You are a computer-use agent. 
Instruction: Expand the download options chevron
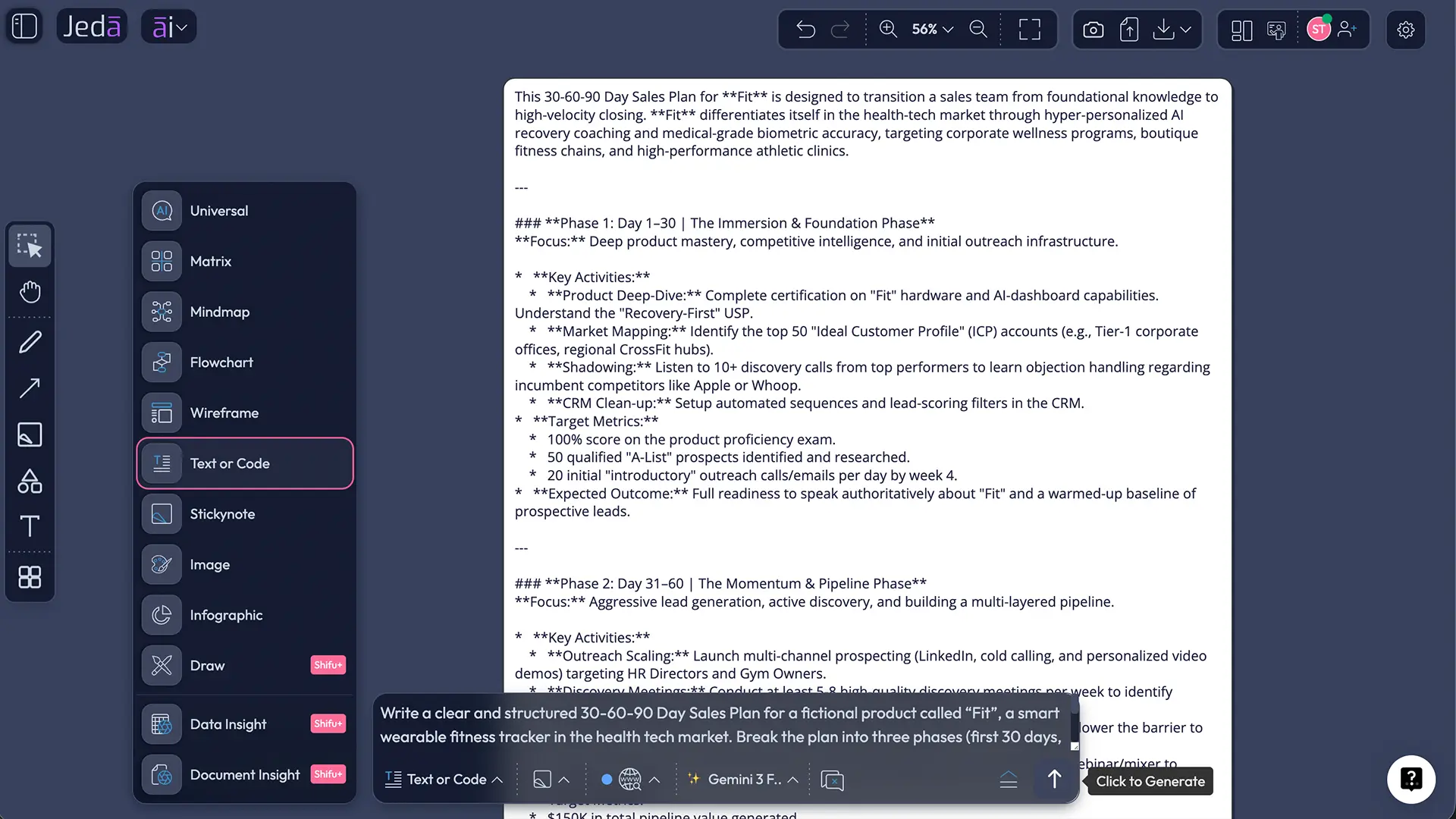1185,30
